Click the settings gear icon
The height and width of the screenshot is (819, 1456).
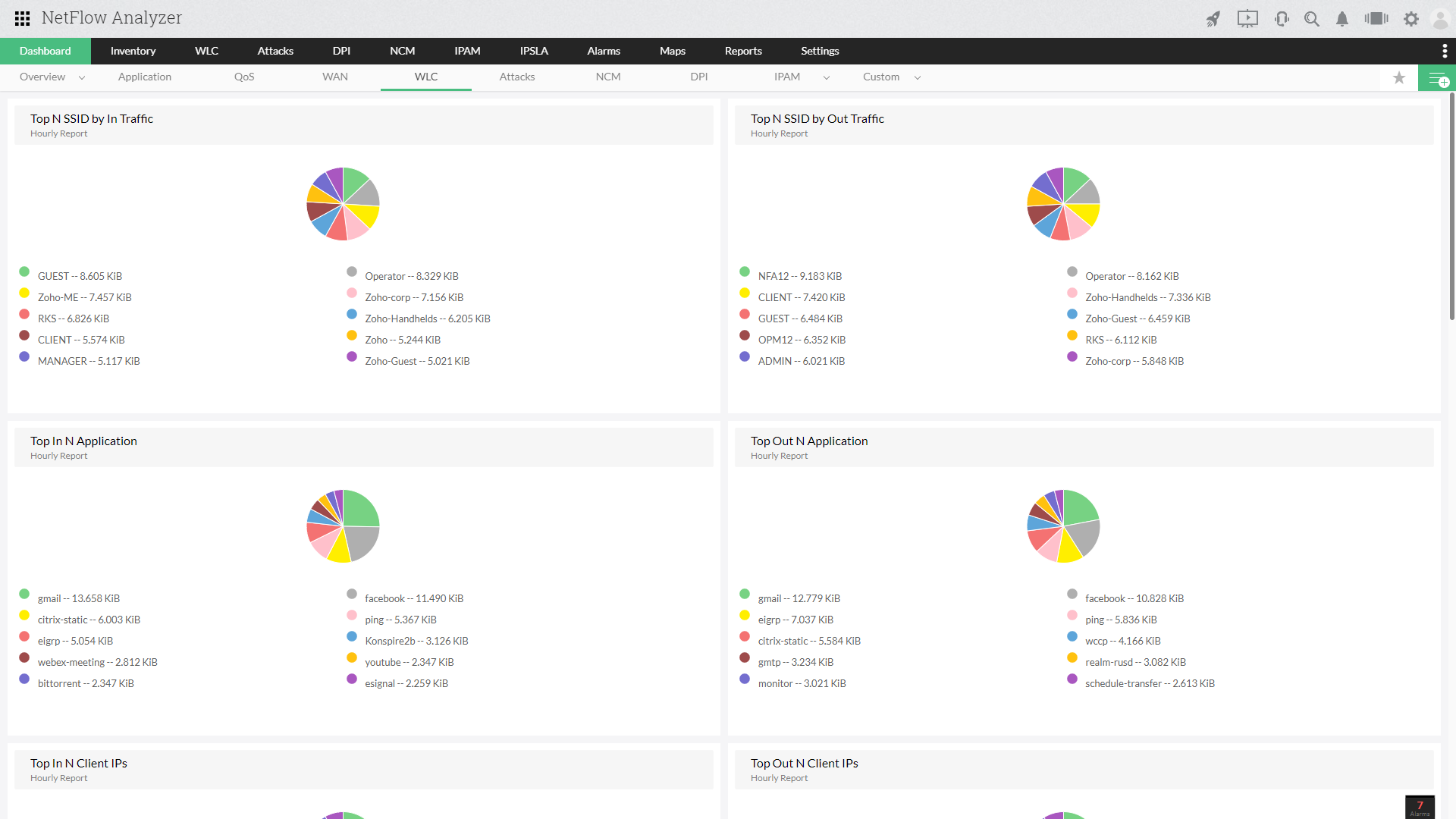click(x=1410, y=19)
